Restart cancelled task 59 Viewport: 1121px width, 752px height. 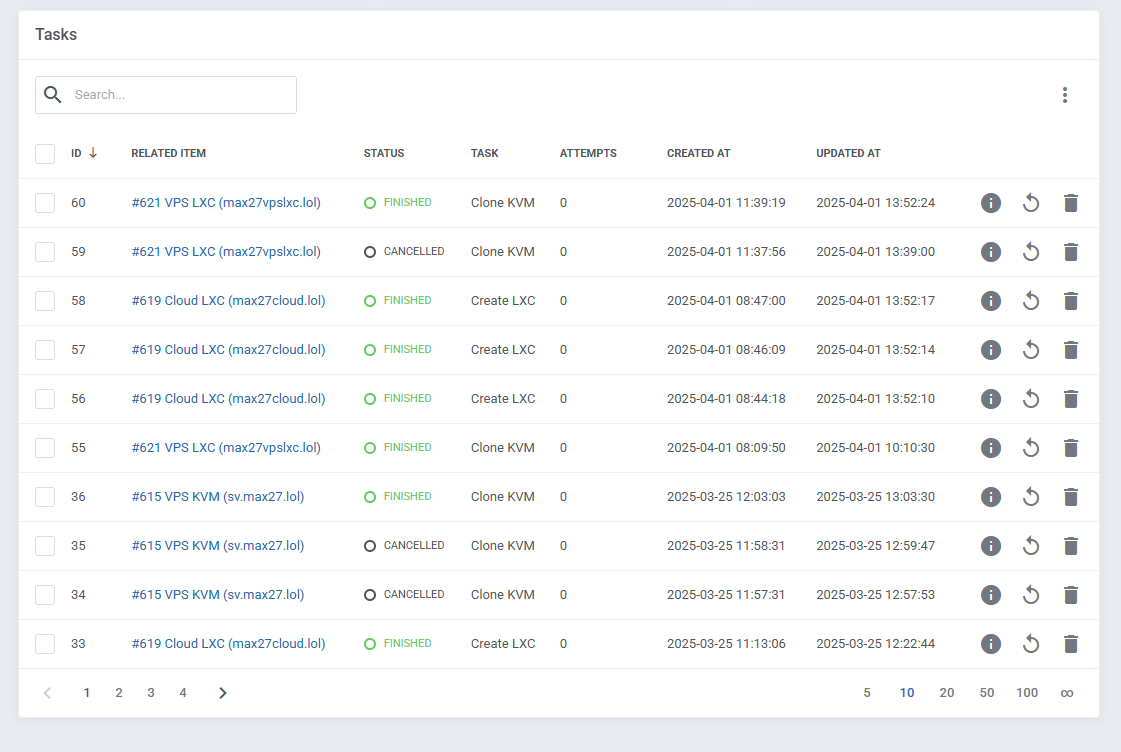click(1030, 252)
